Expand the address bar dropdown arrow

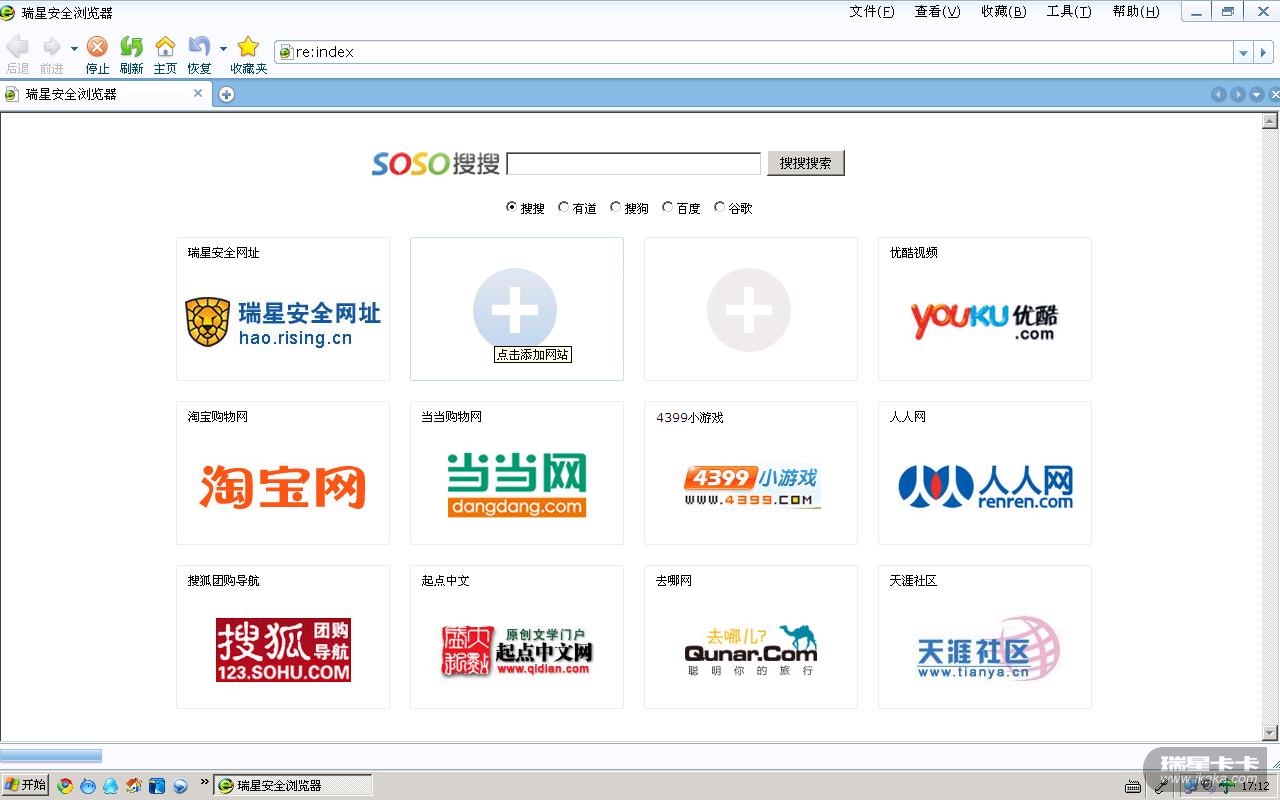click(x=1243, y=52)
